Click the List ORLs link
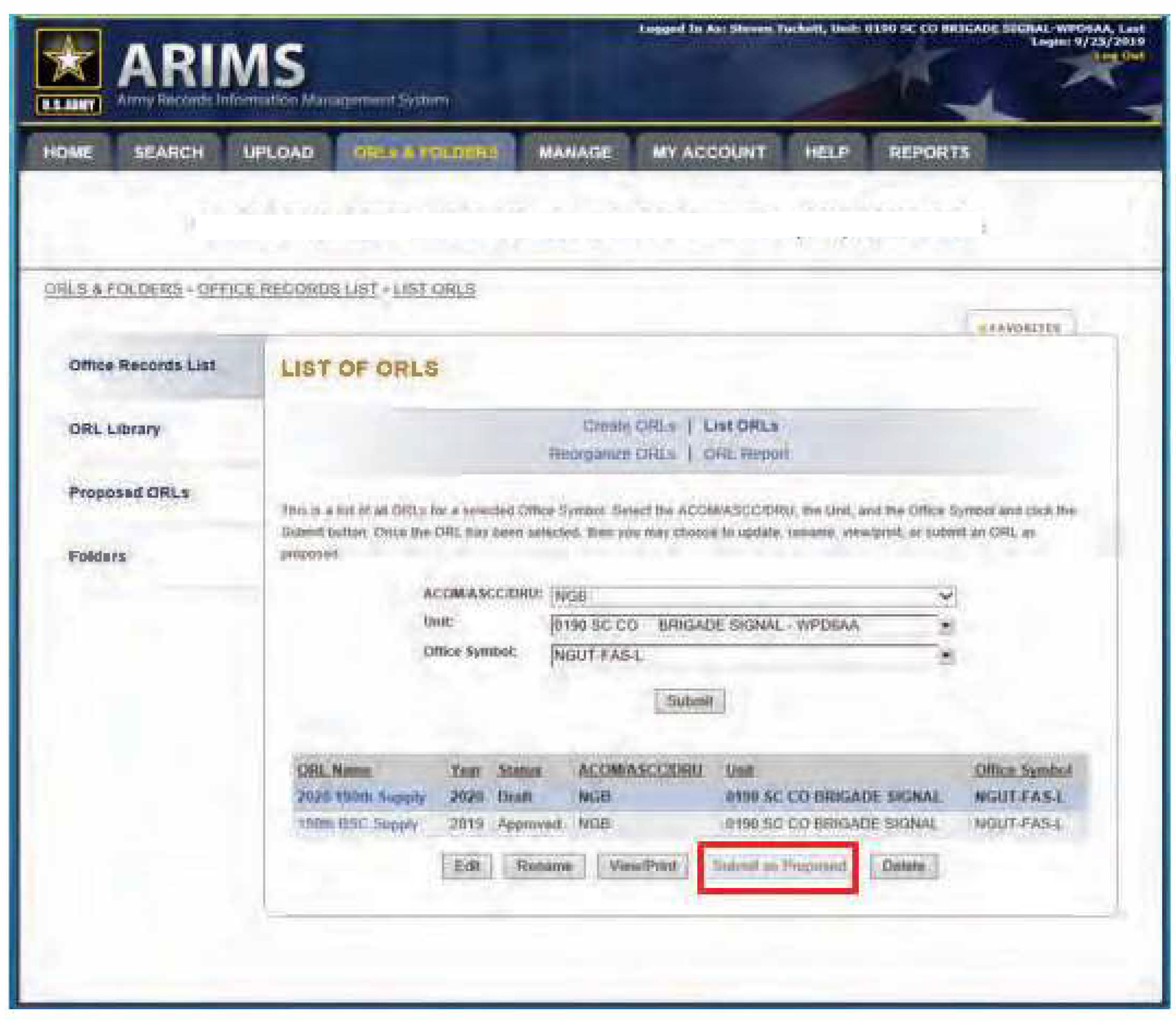The width and height of the screenshot is (1176, 1019). (x=741, y=426)
